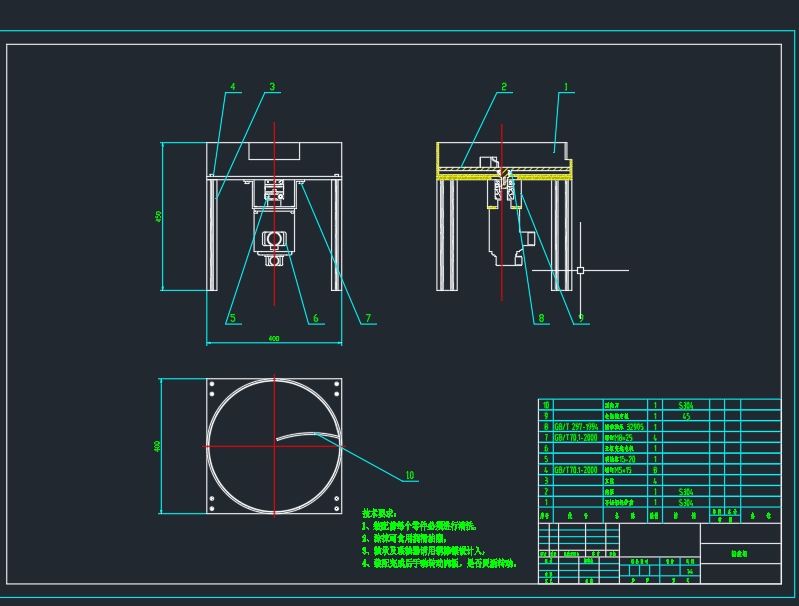Select the vertical 400 dimension beside top view
799x606 pixels.
coord(157,446)
